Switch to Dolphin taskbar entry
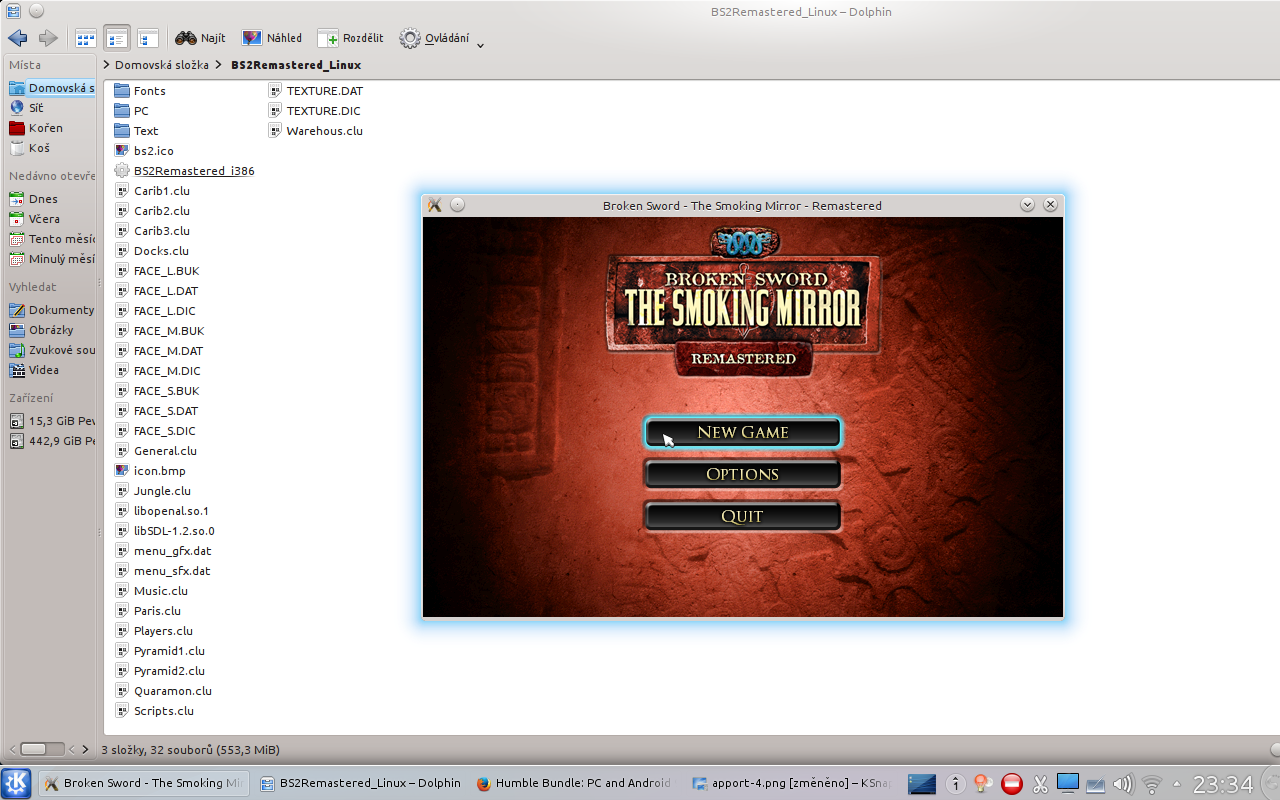 click(x=361, y=783)
